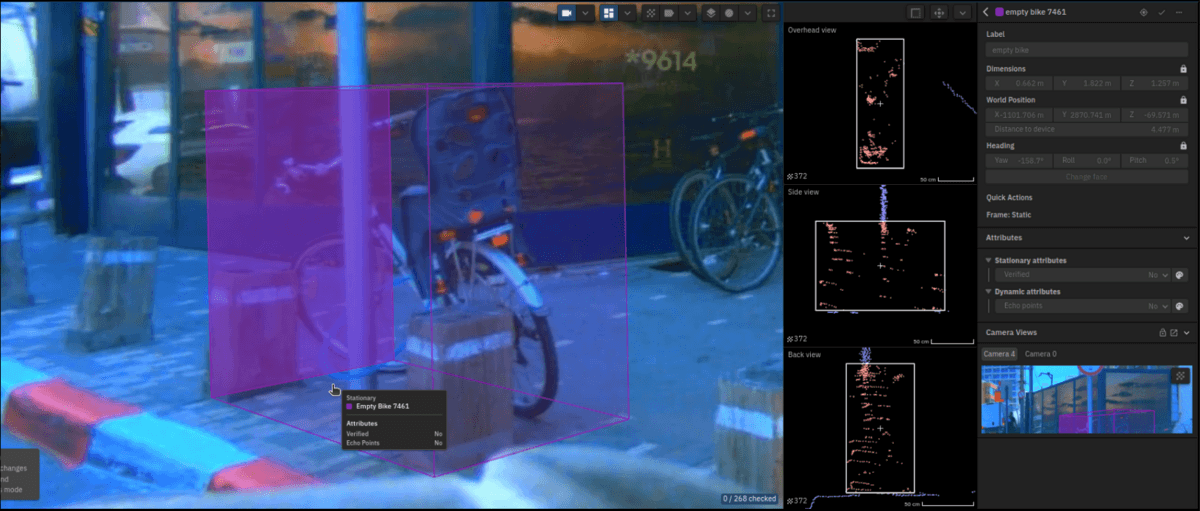The height and width of the screenshot is (511, 1200).
Task: Click the World Position Z field -69.571 m
Action: (1153, 115)
